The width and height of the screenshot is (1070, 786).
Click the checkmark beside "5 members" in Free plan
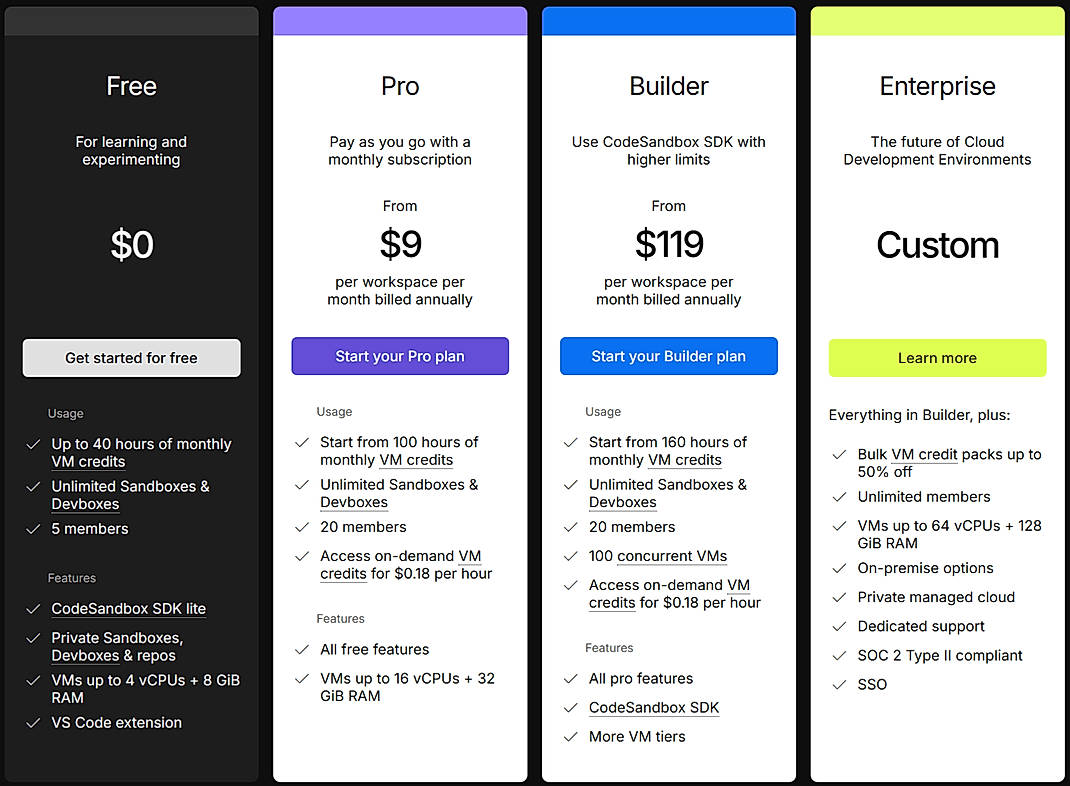[x=33, y=528]
